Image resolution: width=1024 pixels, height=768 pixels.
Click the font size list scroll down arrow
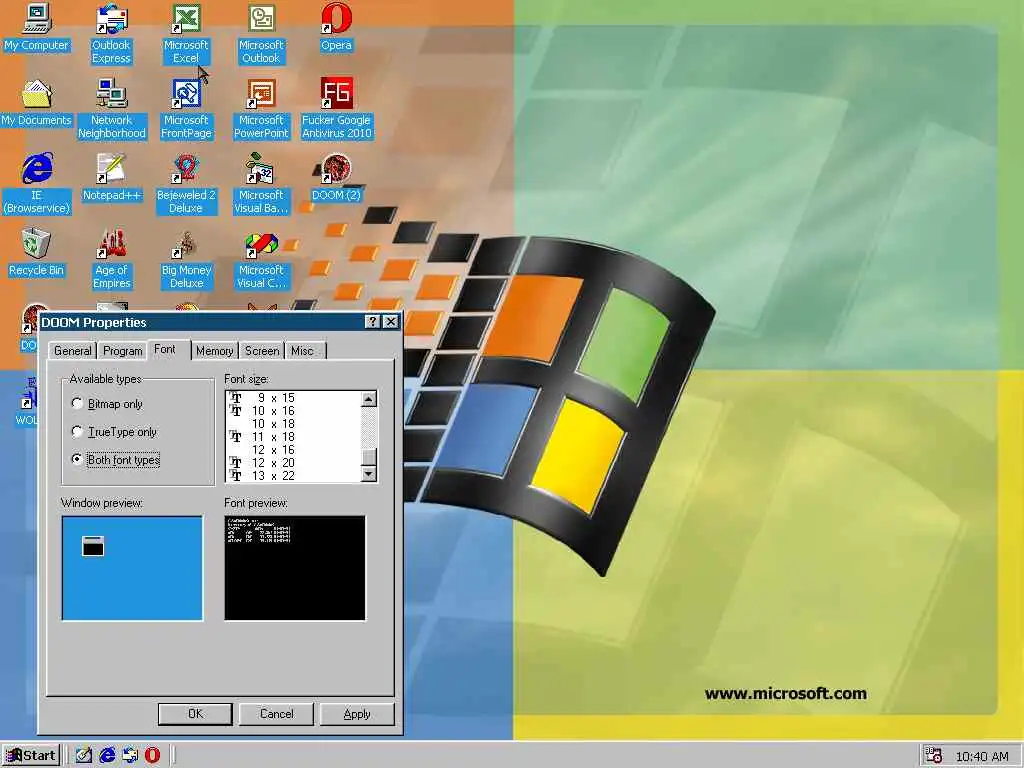pos(369,474)
